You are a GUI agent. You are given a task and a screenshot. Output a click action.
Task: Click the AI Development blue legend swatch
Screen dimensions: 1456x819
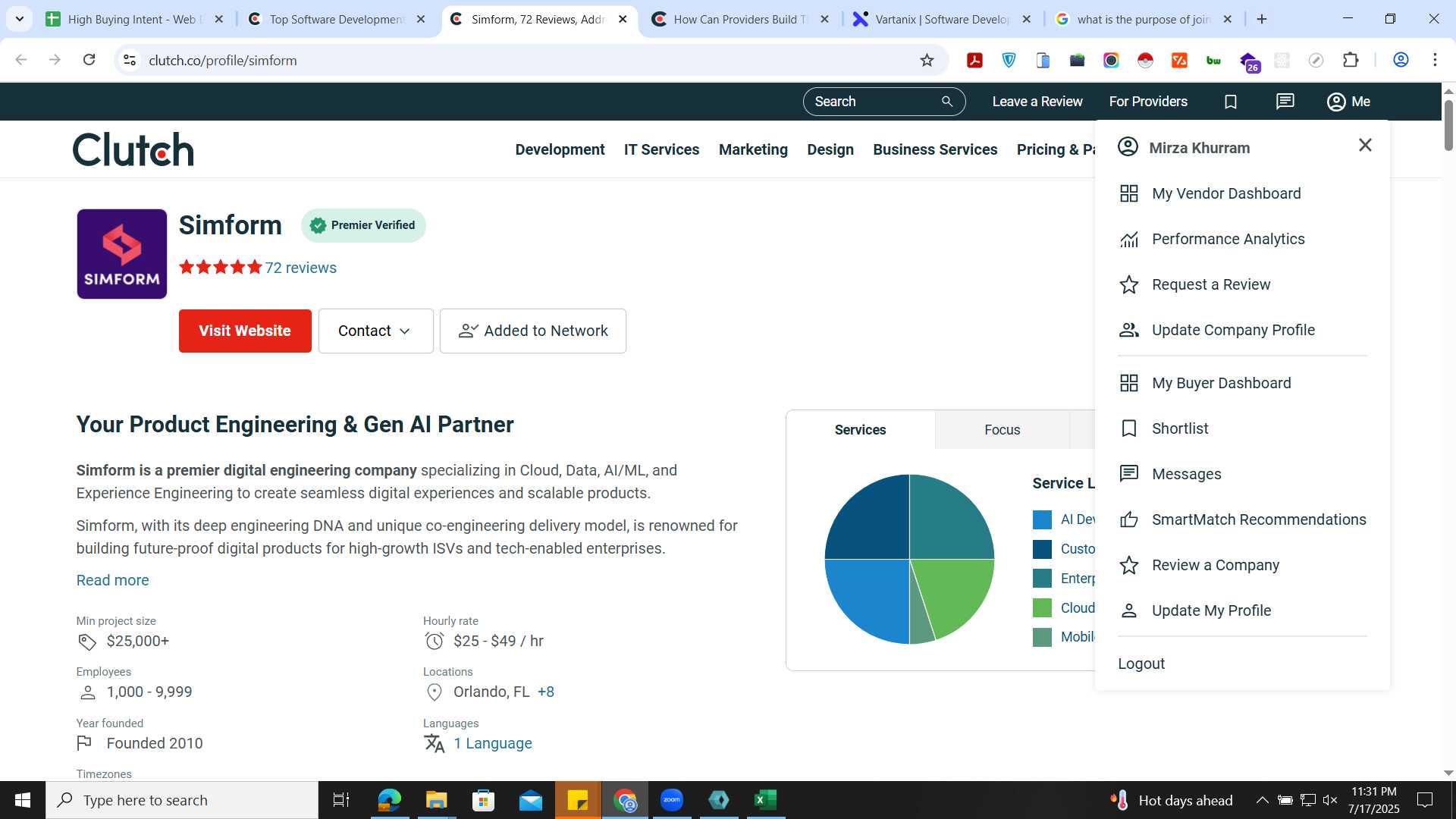1042,519
